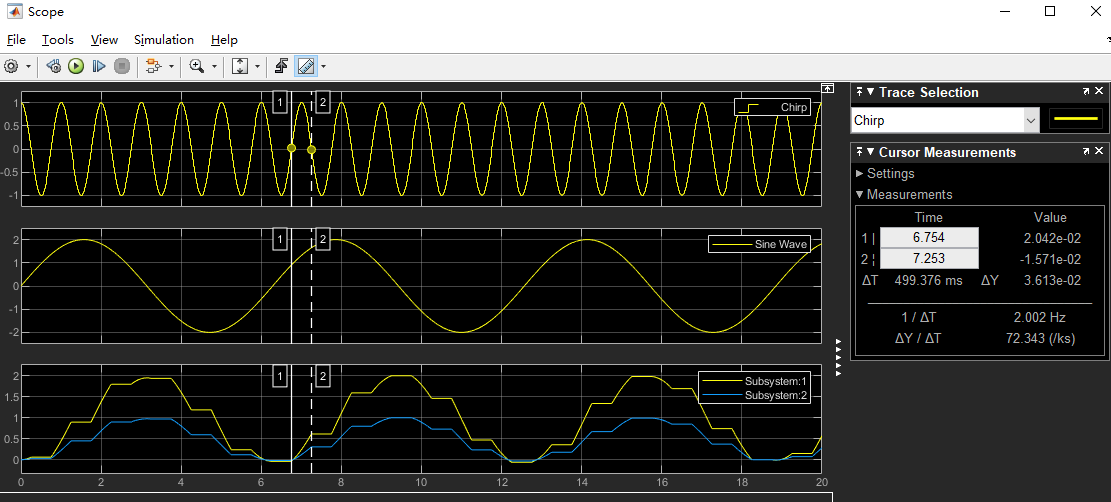
Task: Click the Stop simulation button
Action: point(122,66)
